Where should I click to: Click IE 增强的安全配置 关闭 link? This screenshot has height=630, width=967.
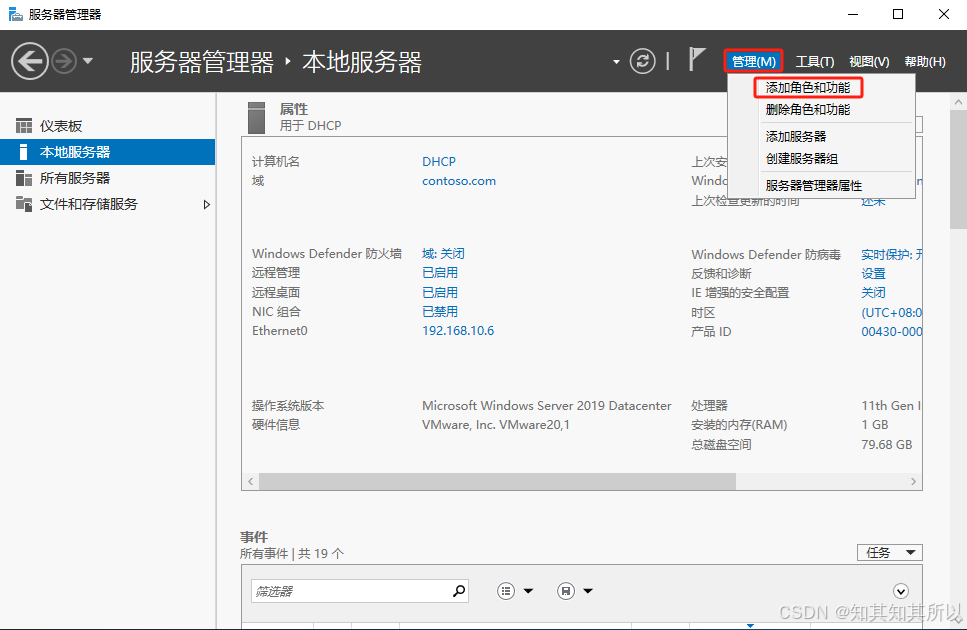point(873,292)
